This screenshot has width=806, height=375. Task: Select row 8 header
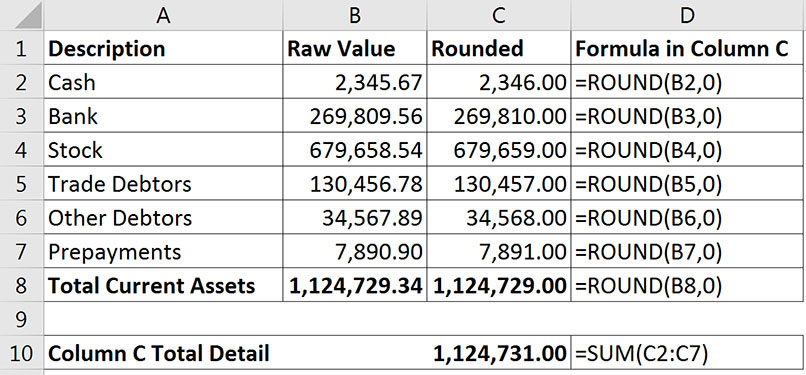pos(22,285)
